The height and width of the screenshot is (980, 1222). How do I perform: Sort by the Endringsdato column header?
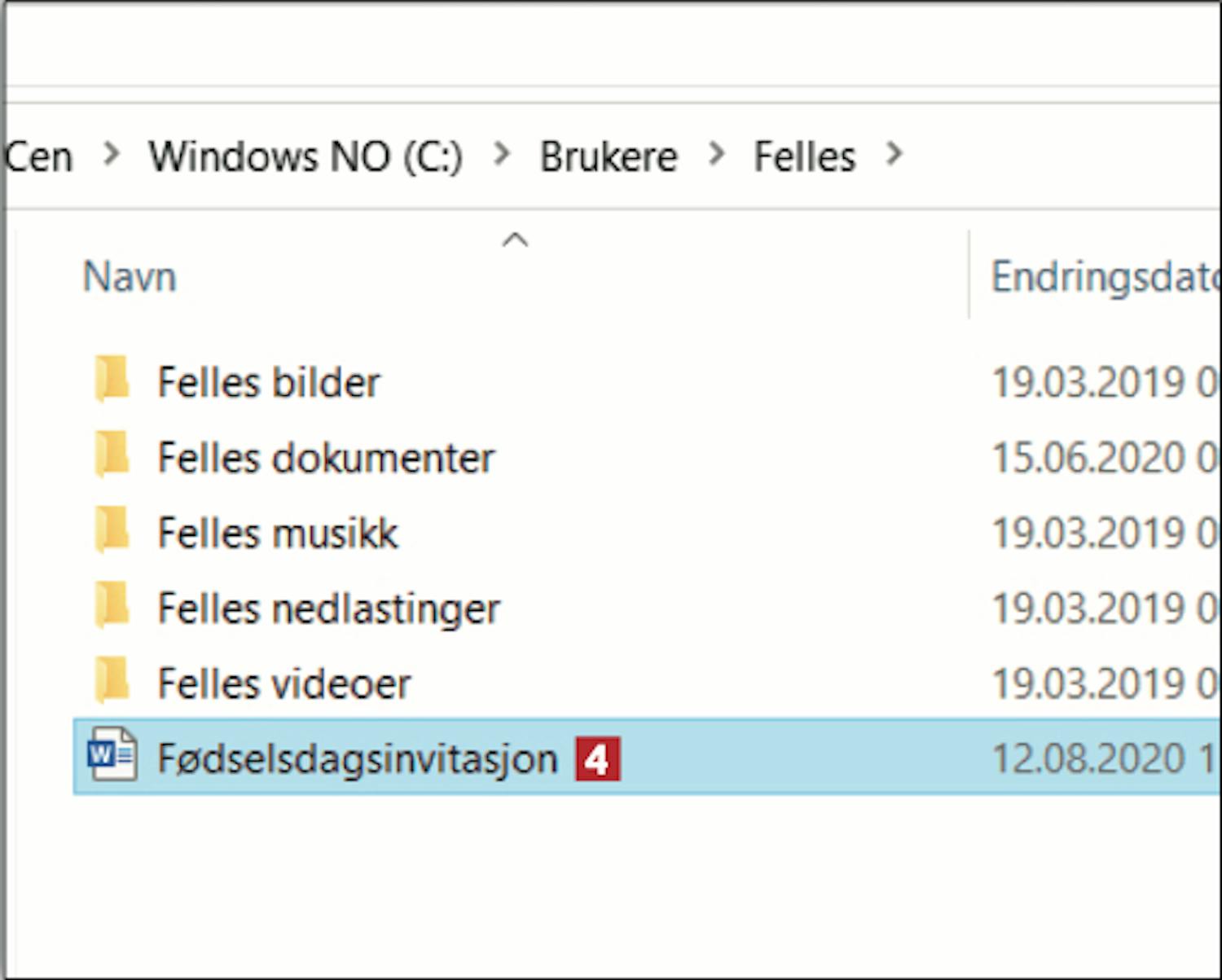click(x=1104, y=277)
